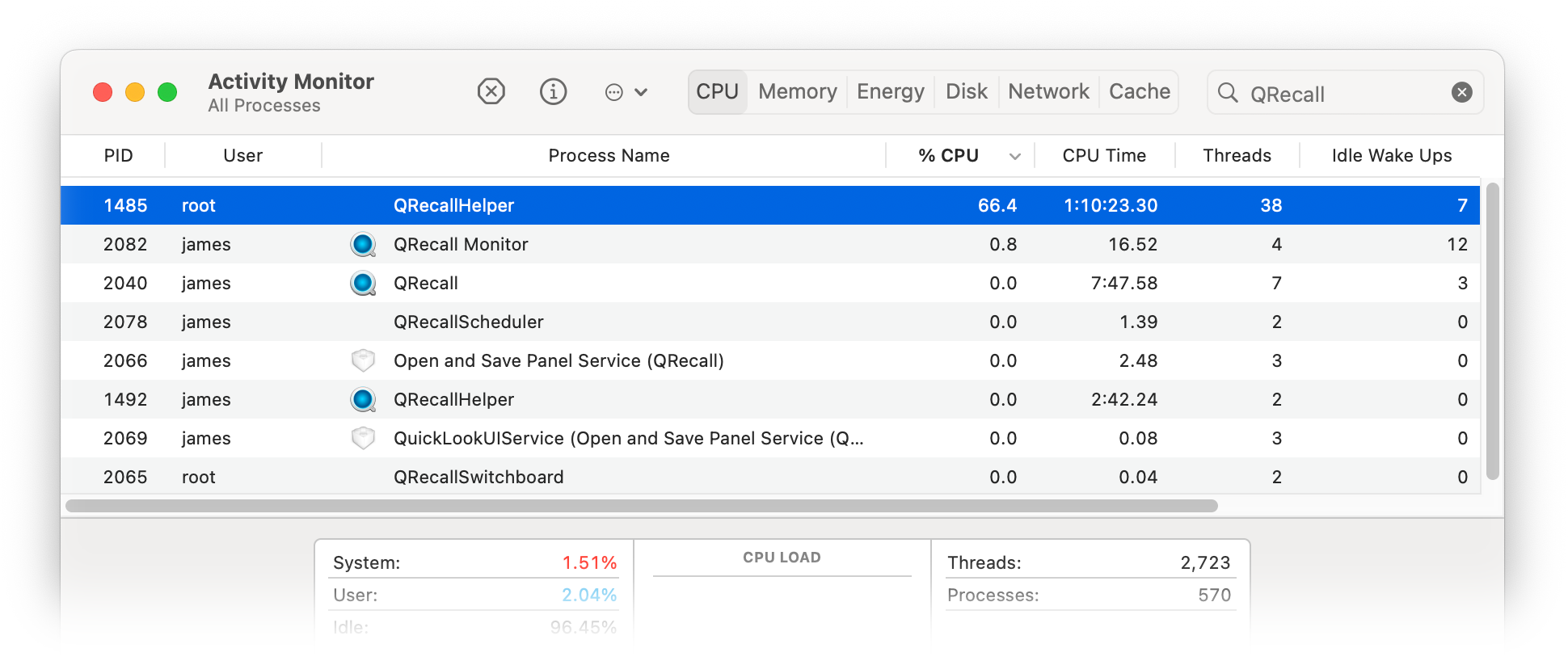The height and width of the screenshot is (661, 1568).
Task: Switch to the Network tab
Action: 1048,91
